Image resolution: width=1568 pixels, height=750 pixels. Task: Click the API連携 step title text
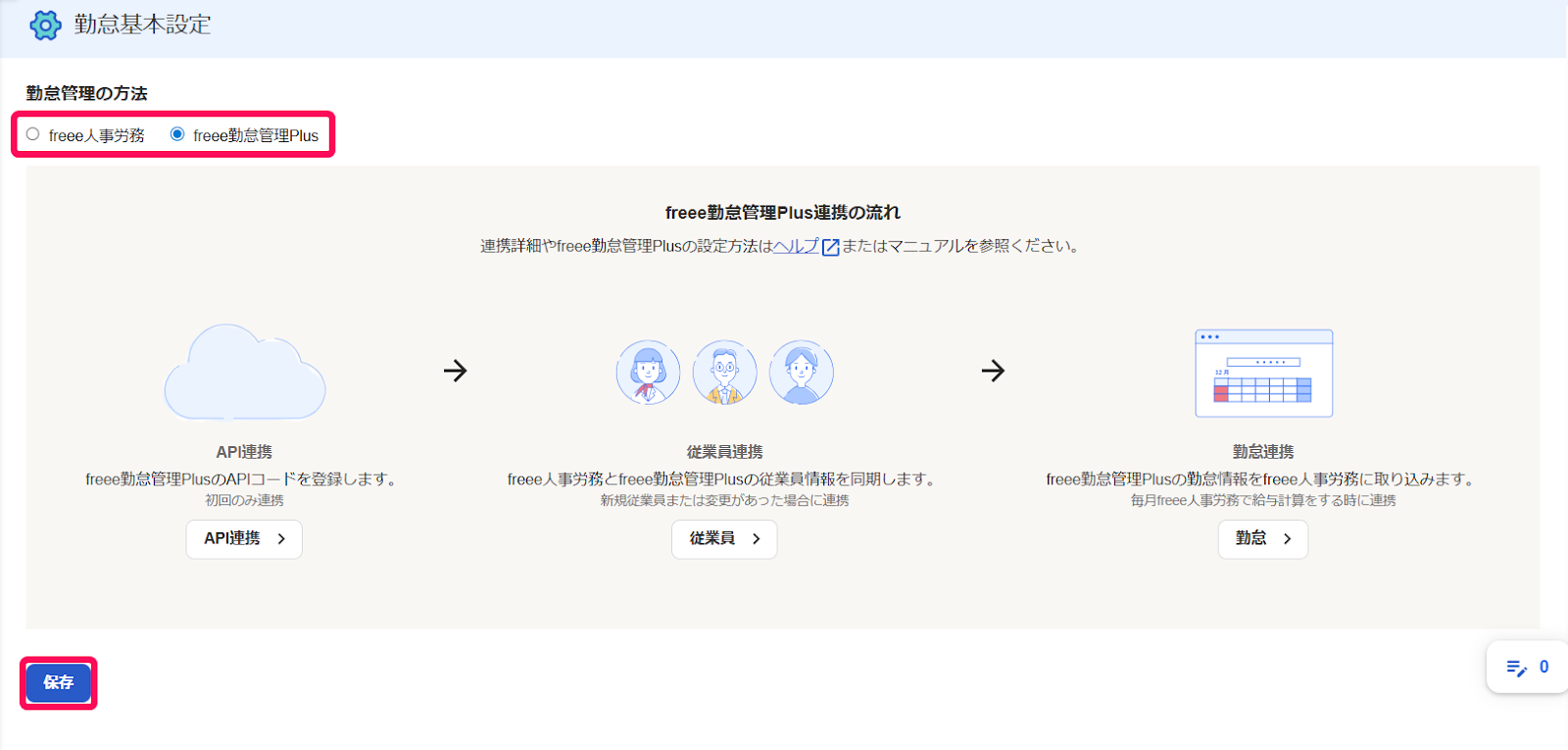click(244, 452)
